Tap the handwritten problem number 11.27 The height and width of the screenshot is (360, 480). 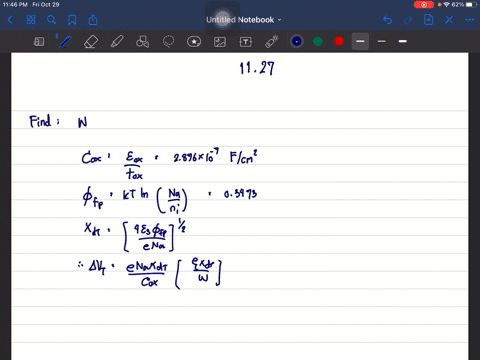(257, 68)
